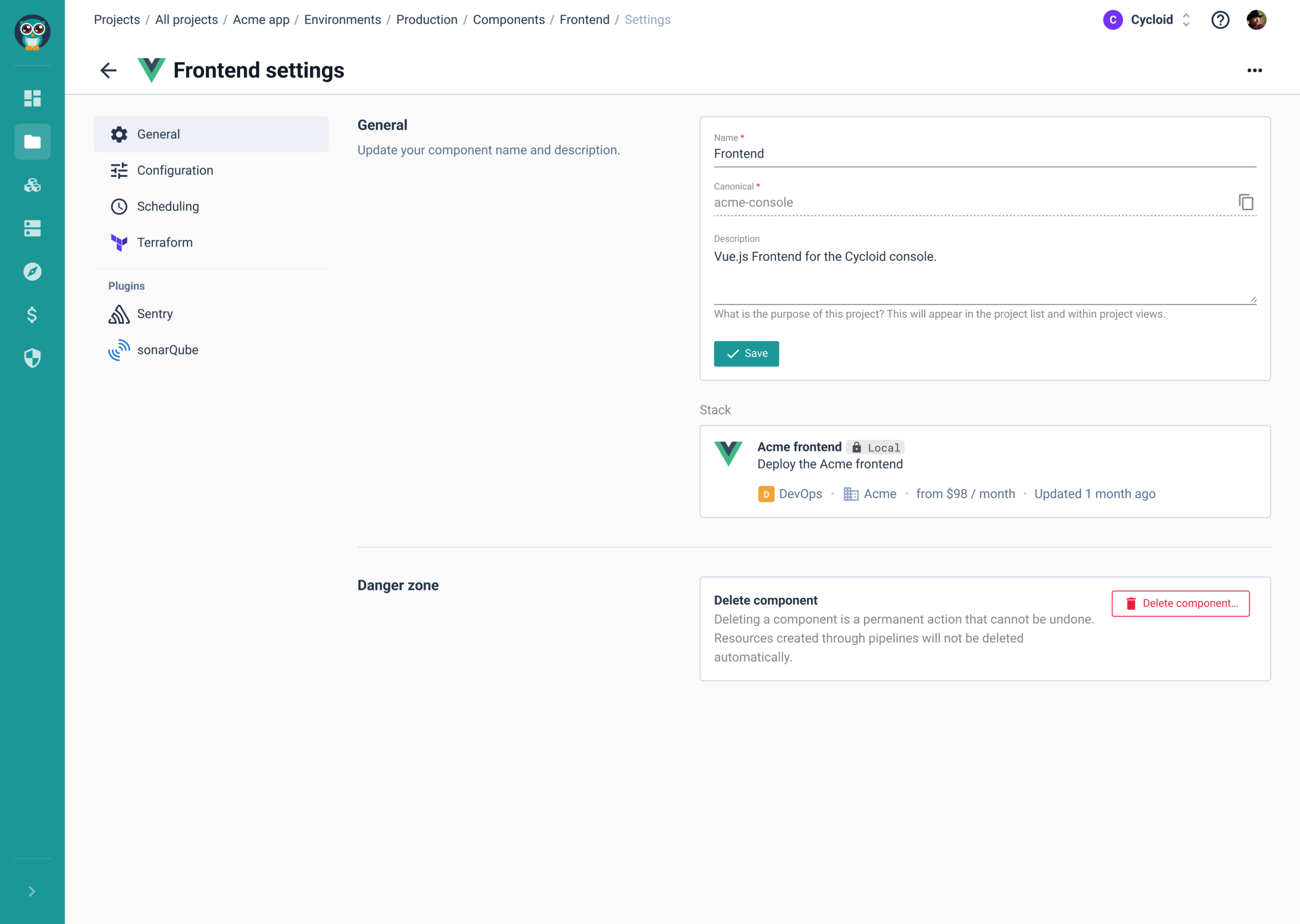Go to All projects breadcrumb

click(186, 20)
